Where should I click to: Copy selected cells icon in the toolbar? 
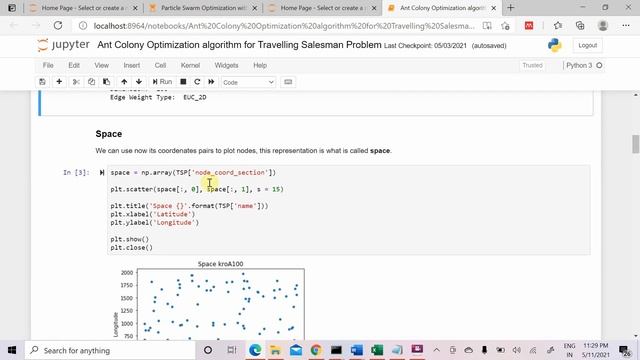tap(91, 82)
